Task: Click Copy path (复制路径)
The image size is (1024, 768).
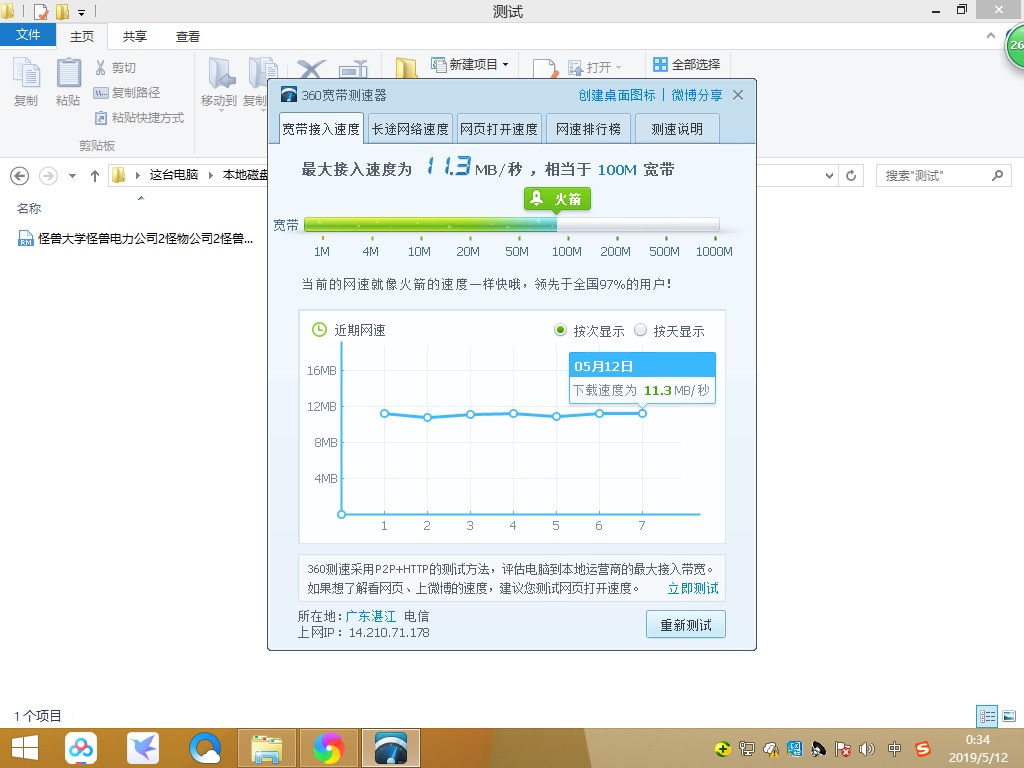Action: point(127,93)
